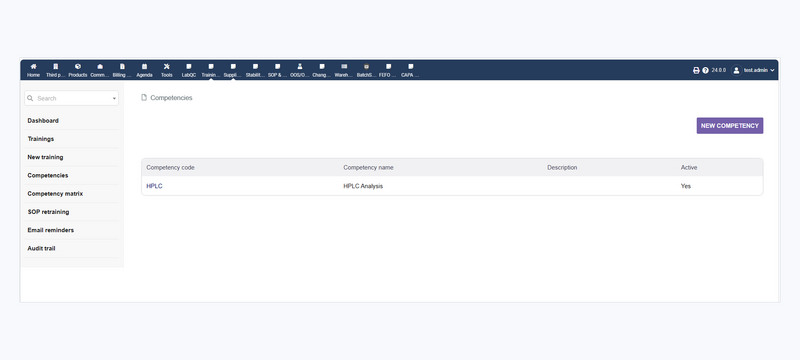Open the Billing document icon
The width and height of the screenshot is (800, 360).
(x=122, y=66)
